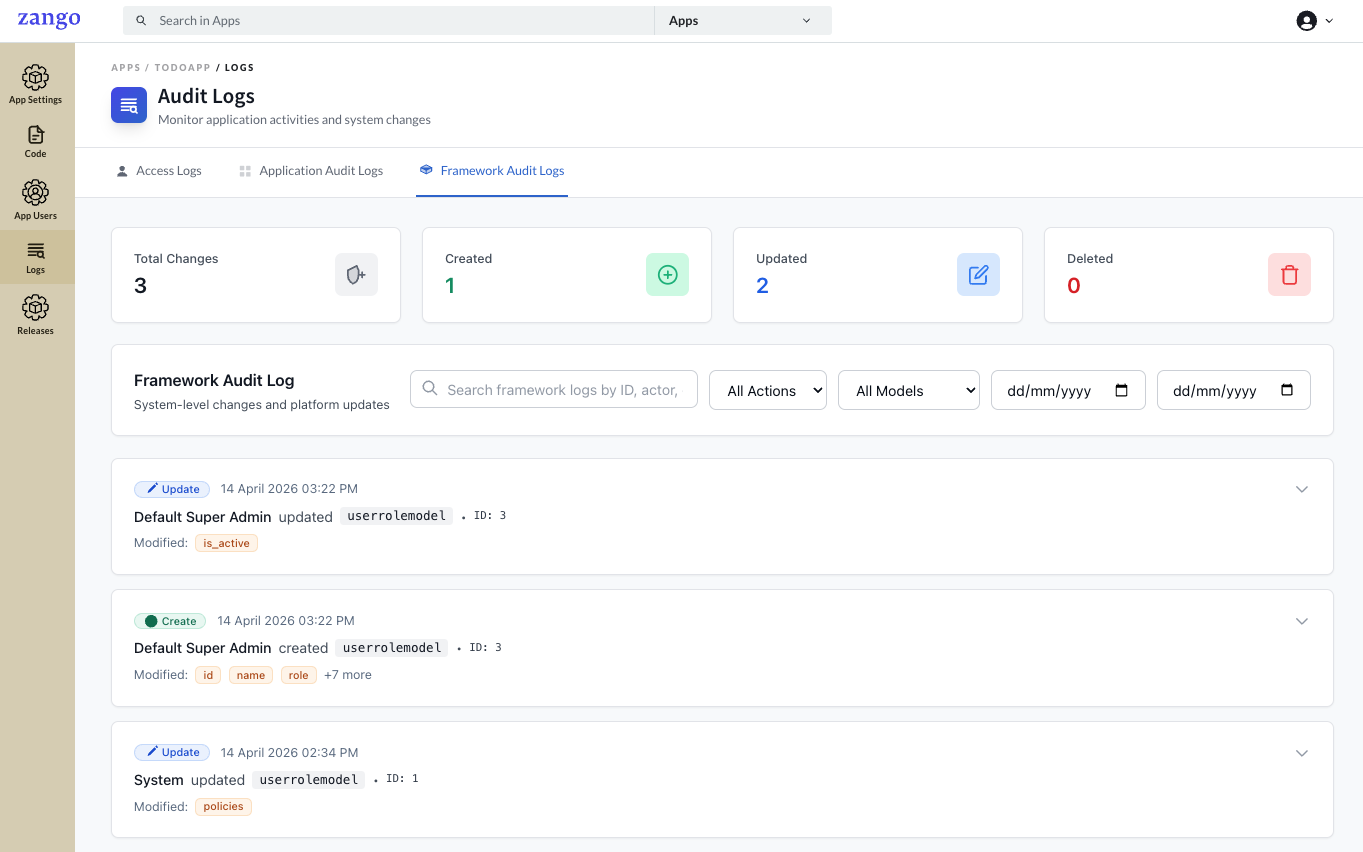
Task: Select the Logs sidebar item
Action: pos(36,257)
